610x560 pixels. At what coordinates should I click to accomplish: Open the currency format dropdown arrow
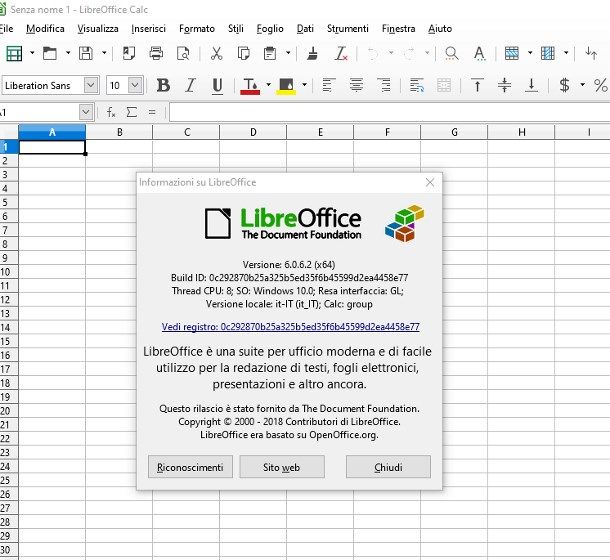[582, 84]
